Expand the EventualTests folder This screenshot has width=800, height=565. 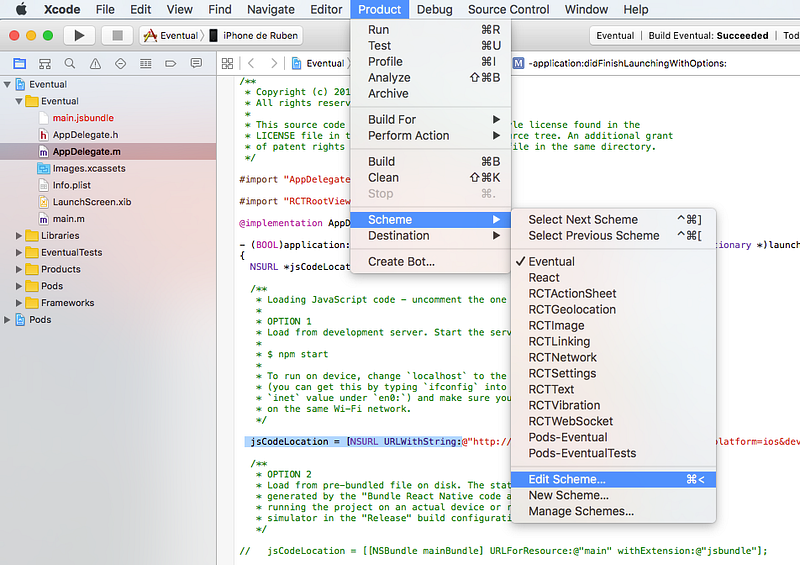19,252
